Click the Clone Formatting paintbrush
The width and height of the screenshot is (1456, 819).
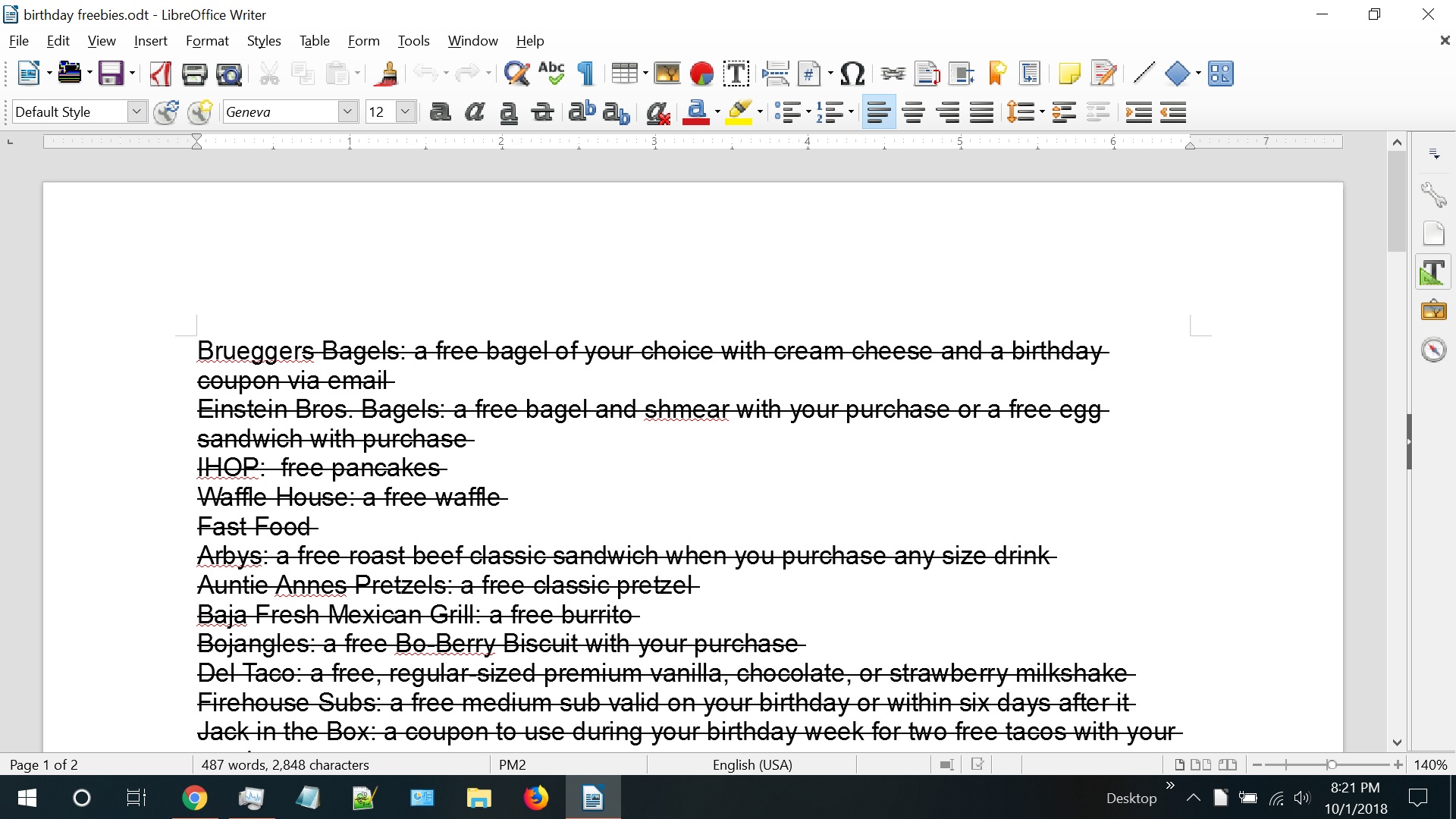388,74
